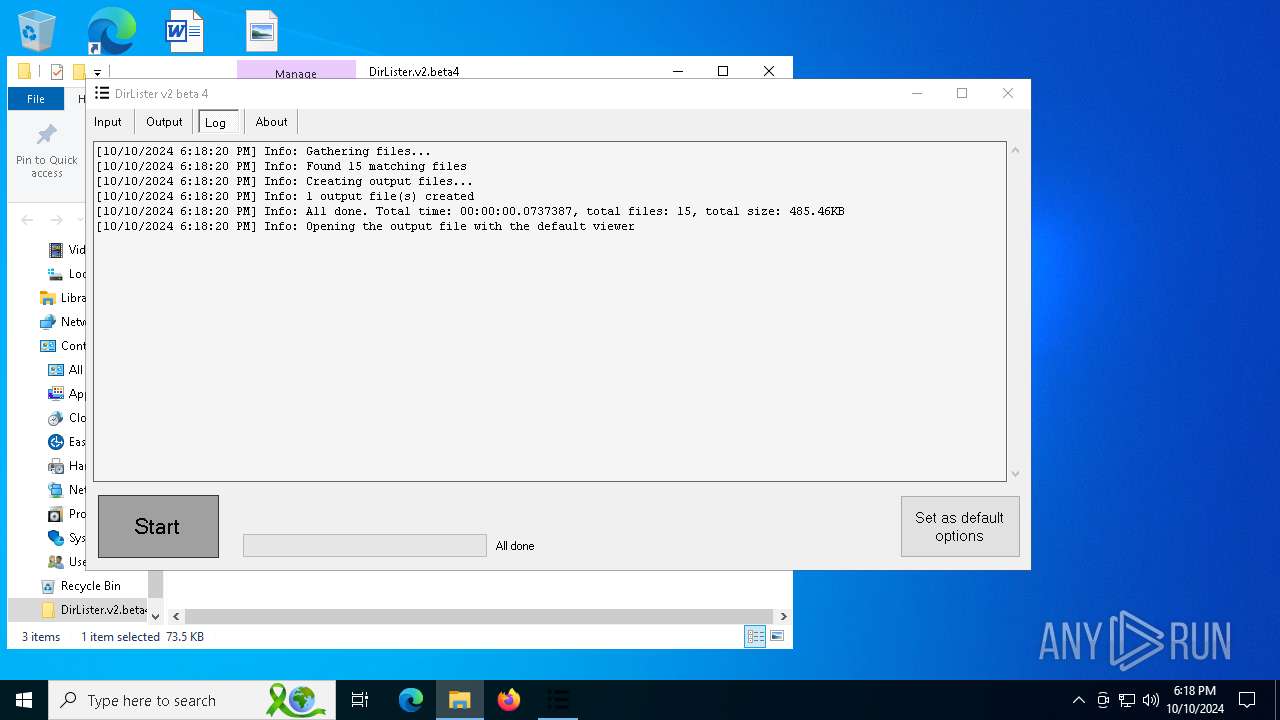Maximize the DirLister window
The width and height of the screenshot is (1280, 720).
coord(962,93)
